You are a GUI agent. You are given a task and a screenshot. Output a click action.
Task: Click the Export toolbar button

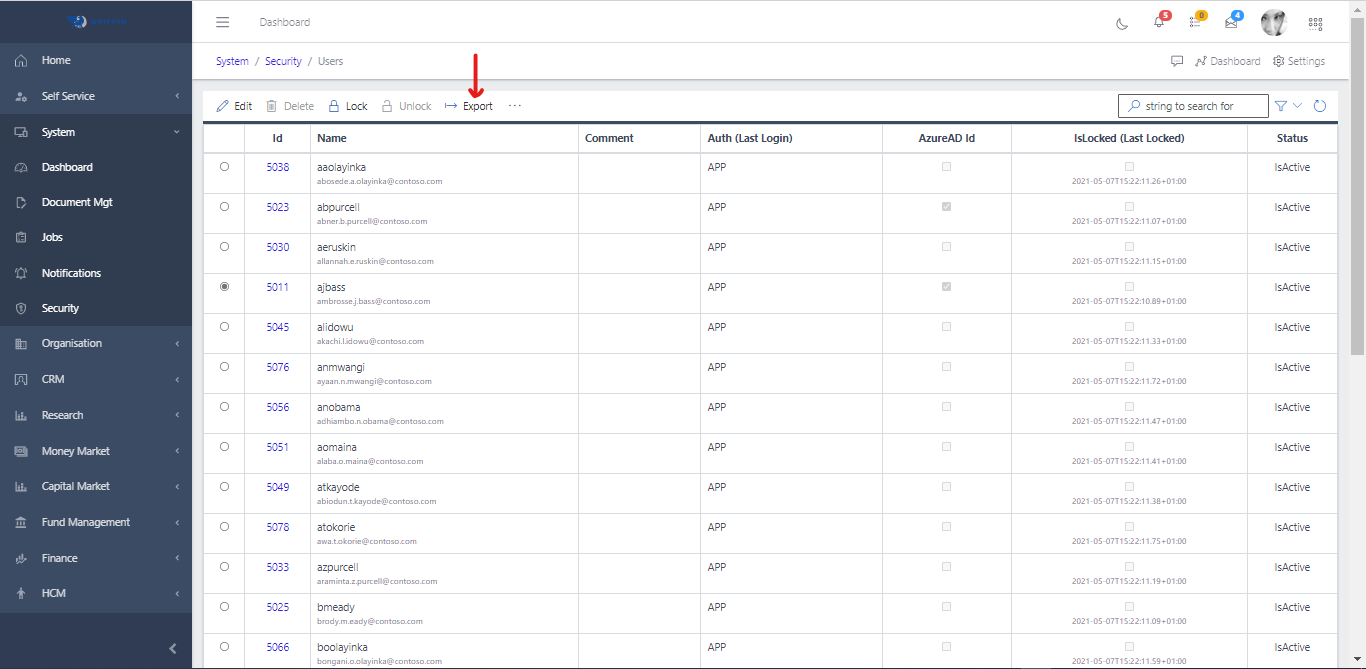click(469, 106)
